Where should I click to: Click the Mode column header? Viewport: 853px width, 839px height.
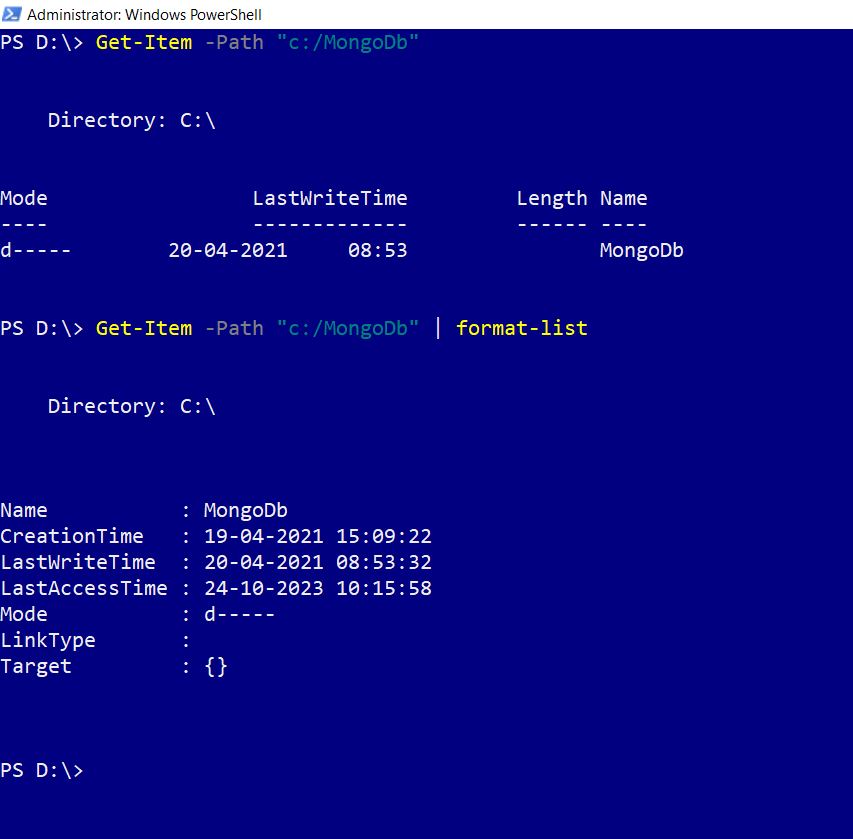pyautogui.click(x=24, y=198)
